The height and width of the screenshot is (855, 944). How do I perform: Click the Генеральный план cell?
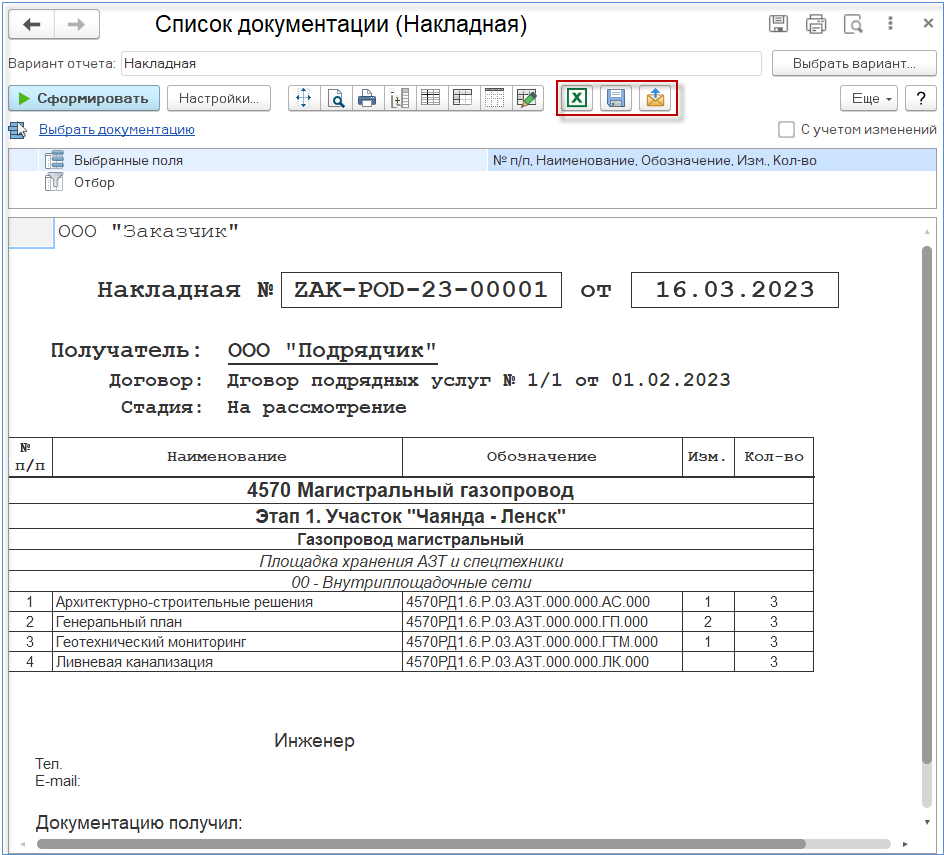pyautogui.click(x=227, y=622)
